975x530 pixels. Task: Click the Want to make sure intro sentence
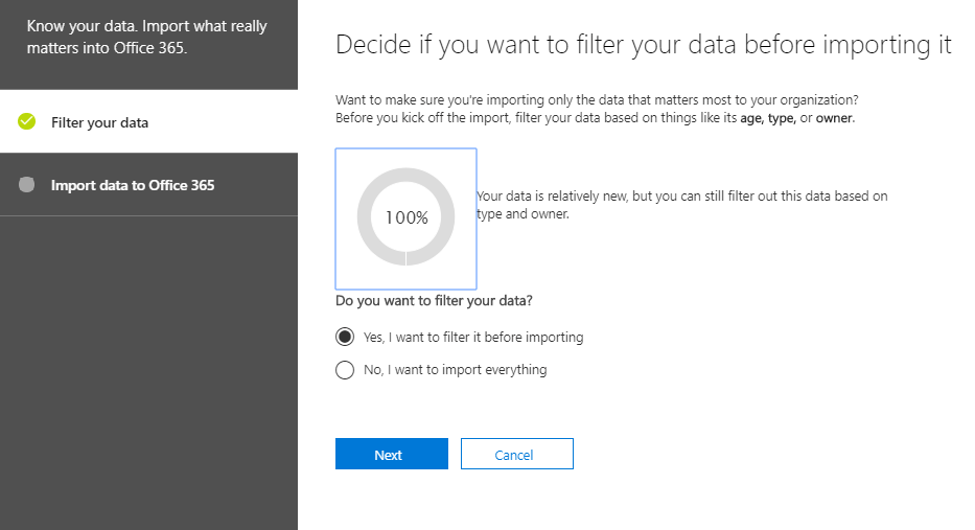tap(597, 100)
